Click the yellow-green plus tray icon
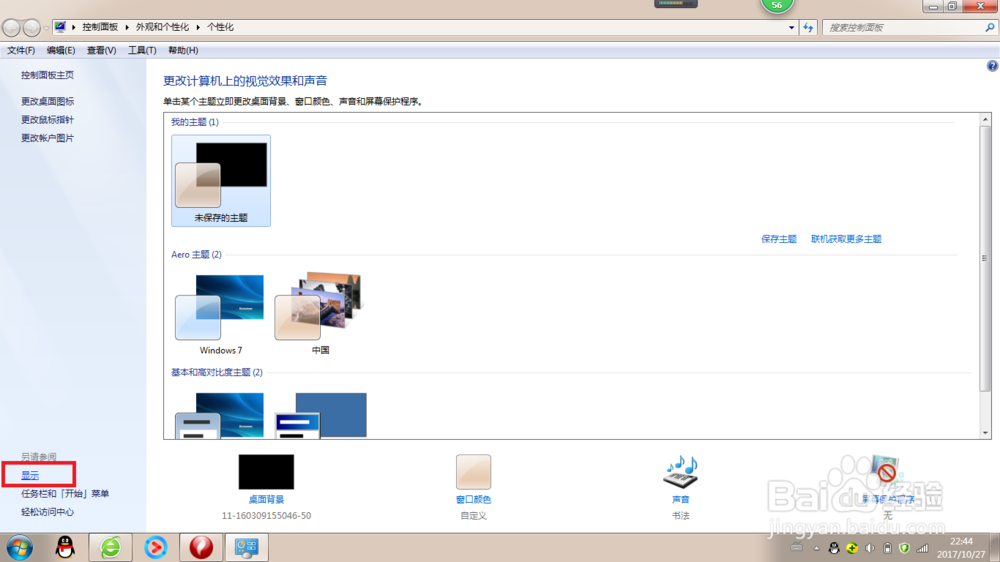The image size is (1000, 562). pos(852,548)
